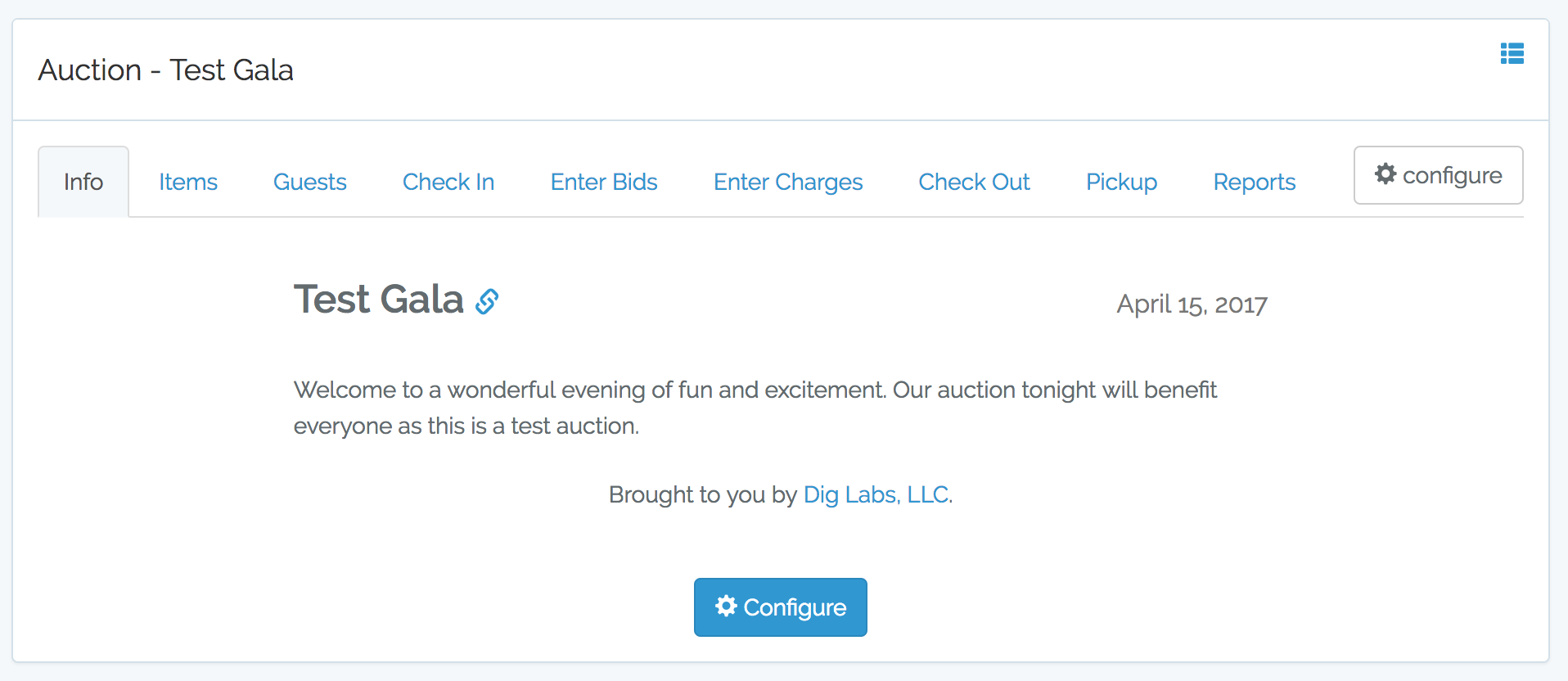Open the Check Out tab

(x=974, y=182)
